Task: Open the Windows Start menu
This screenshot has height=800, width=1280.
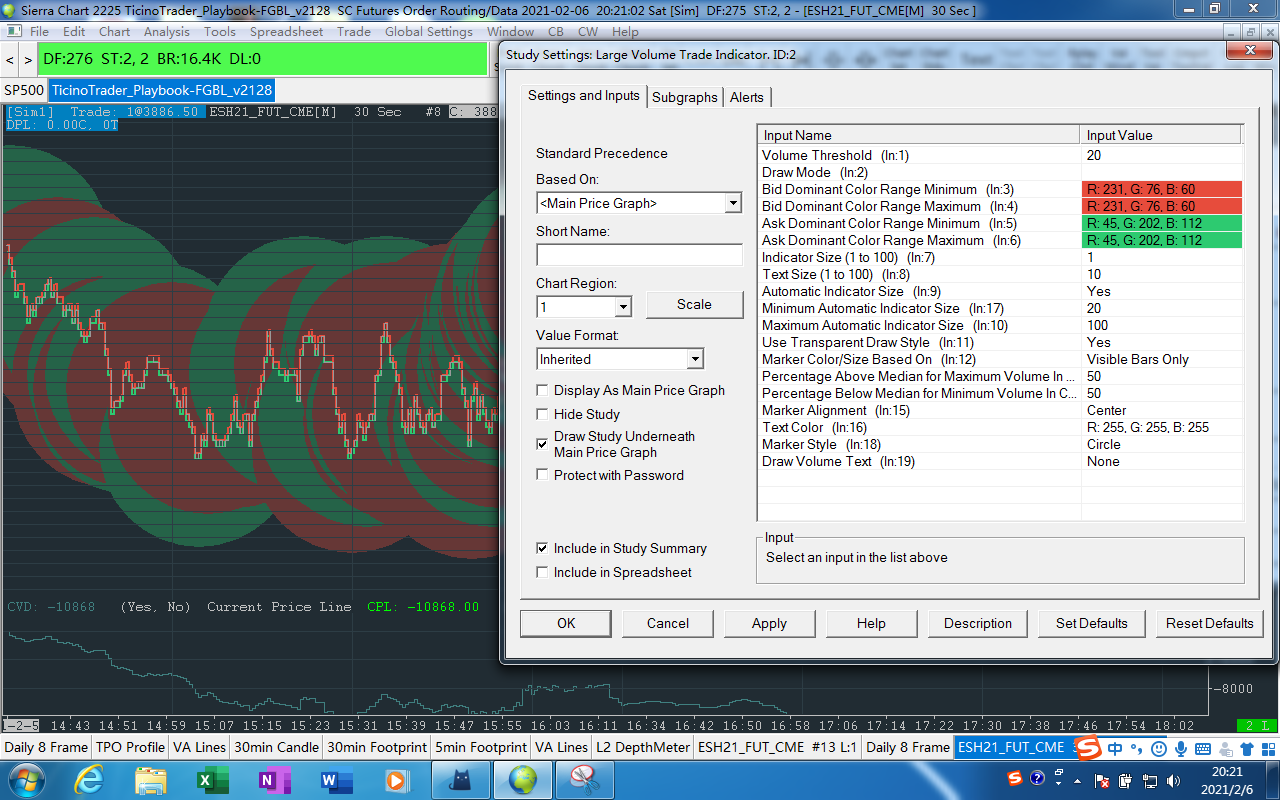Action: point(25,778)
